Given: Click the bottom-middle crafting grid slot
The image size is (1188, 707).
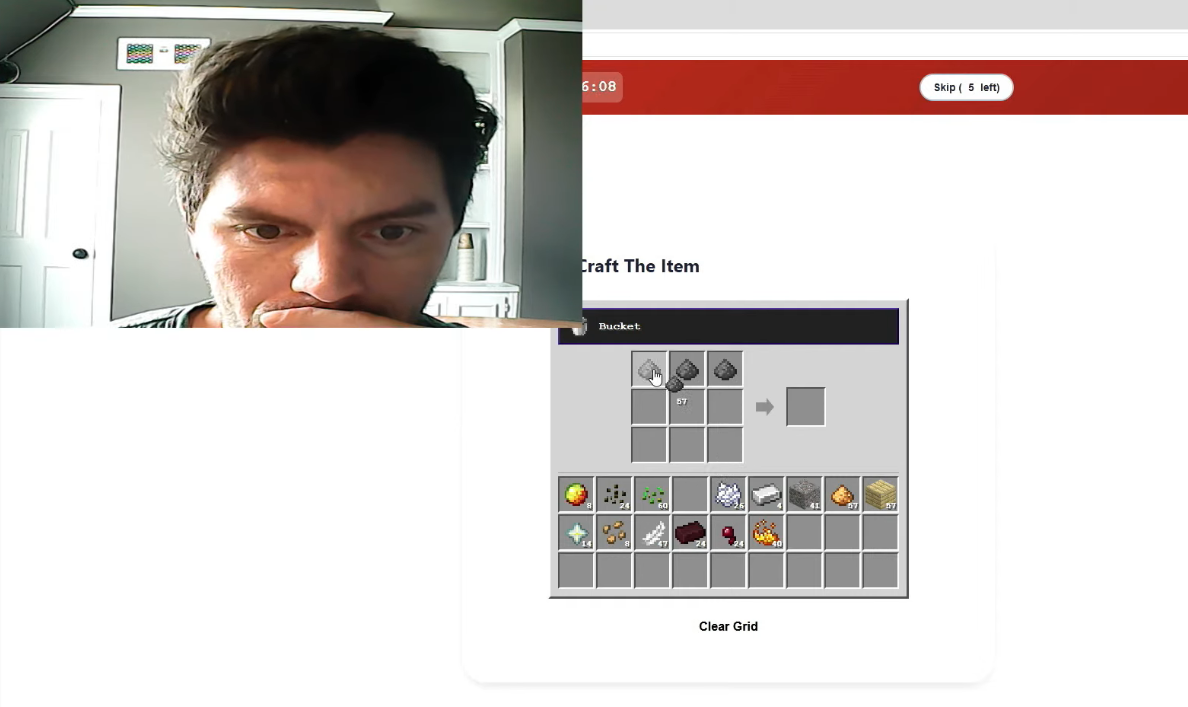Looking at the screenshot, I should (x=687, y=445).
